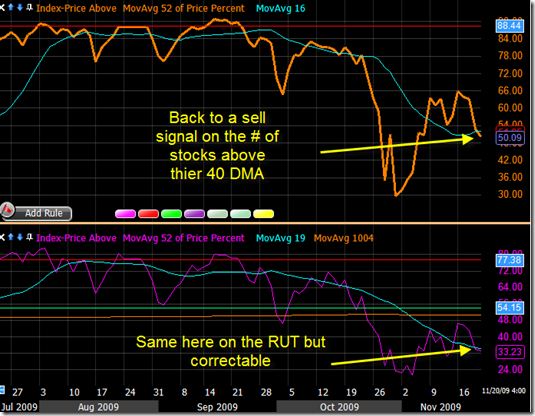Pin the top indicator panel

pyautogui.click(x=29, y=7)
